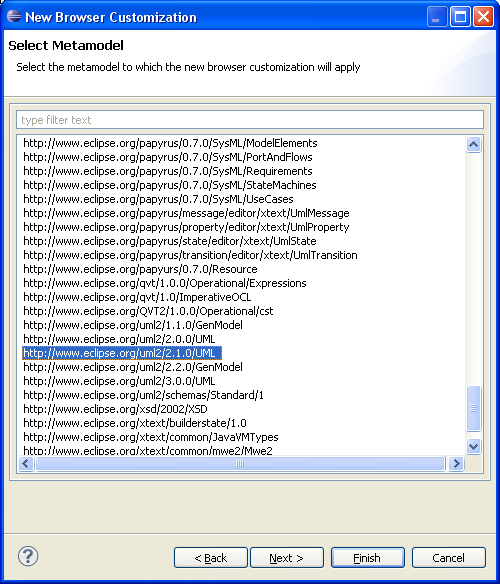
Task: Click the Eclipse icon in the title bar
Action: (14, 16)
